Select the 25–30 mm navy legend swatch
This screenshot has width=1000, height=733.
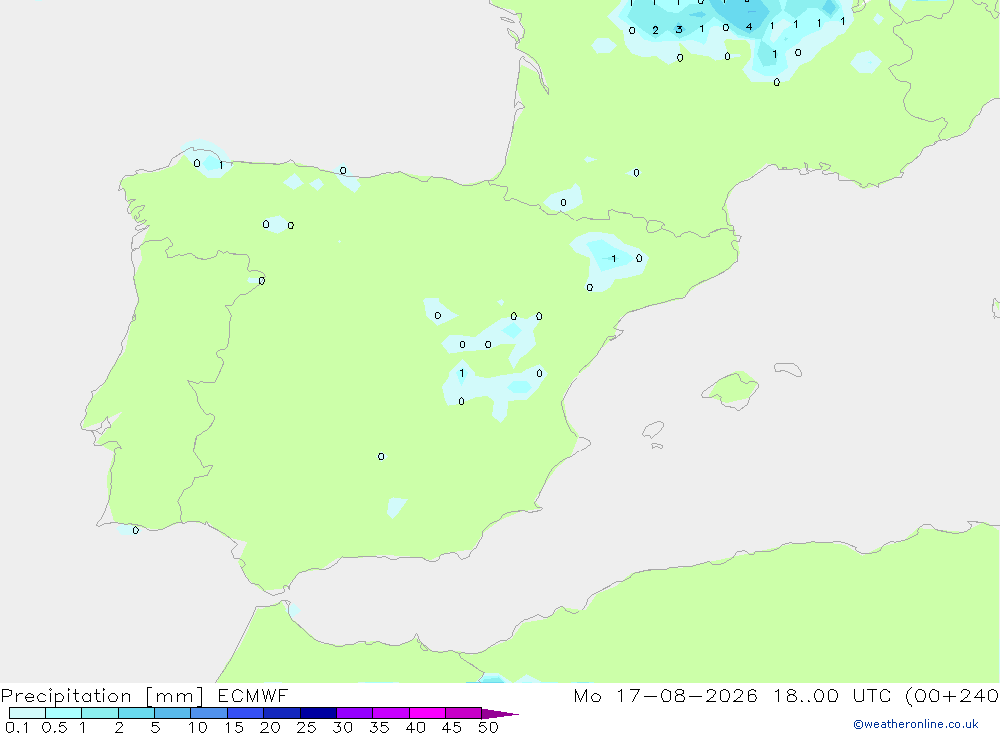pos(318,713)
